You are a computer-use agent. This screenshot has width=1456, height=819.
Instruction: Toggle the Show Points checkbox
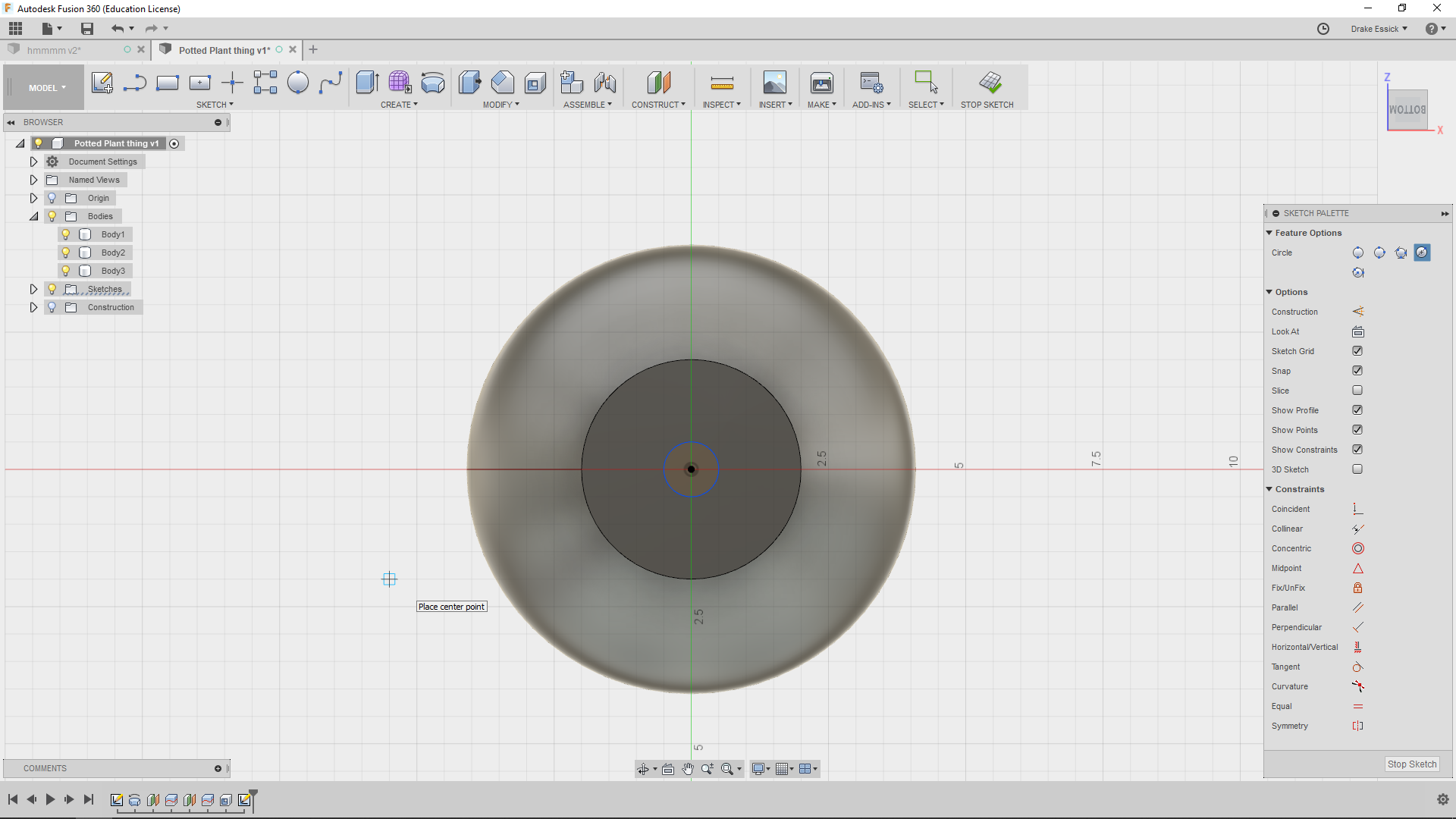click(x=1357, y=430)
